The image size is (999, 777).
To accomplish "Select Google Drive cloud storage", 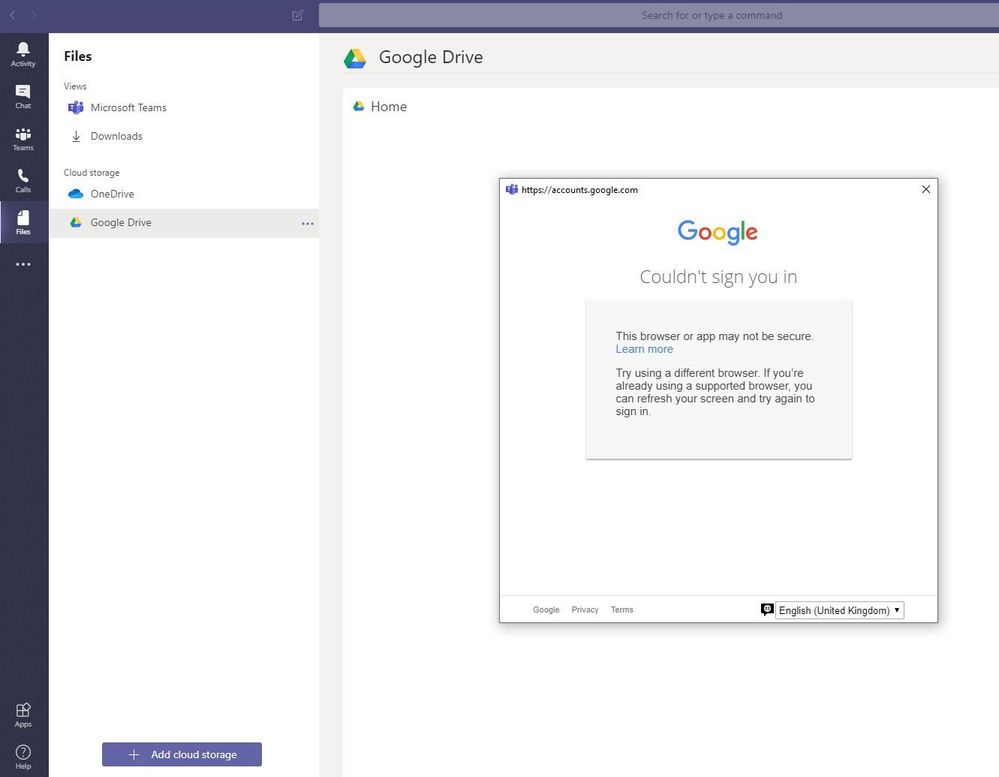I will point(183,222).
